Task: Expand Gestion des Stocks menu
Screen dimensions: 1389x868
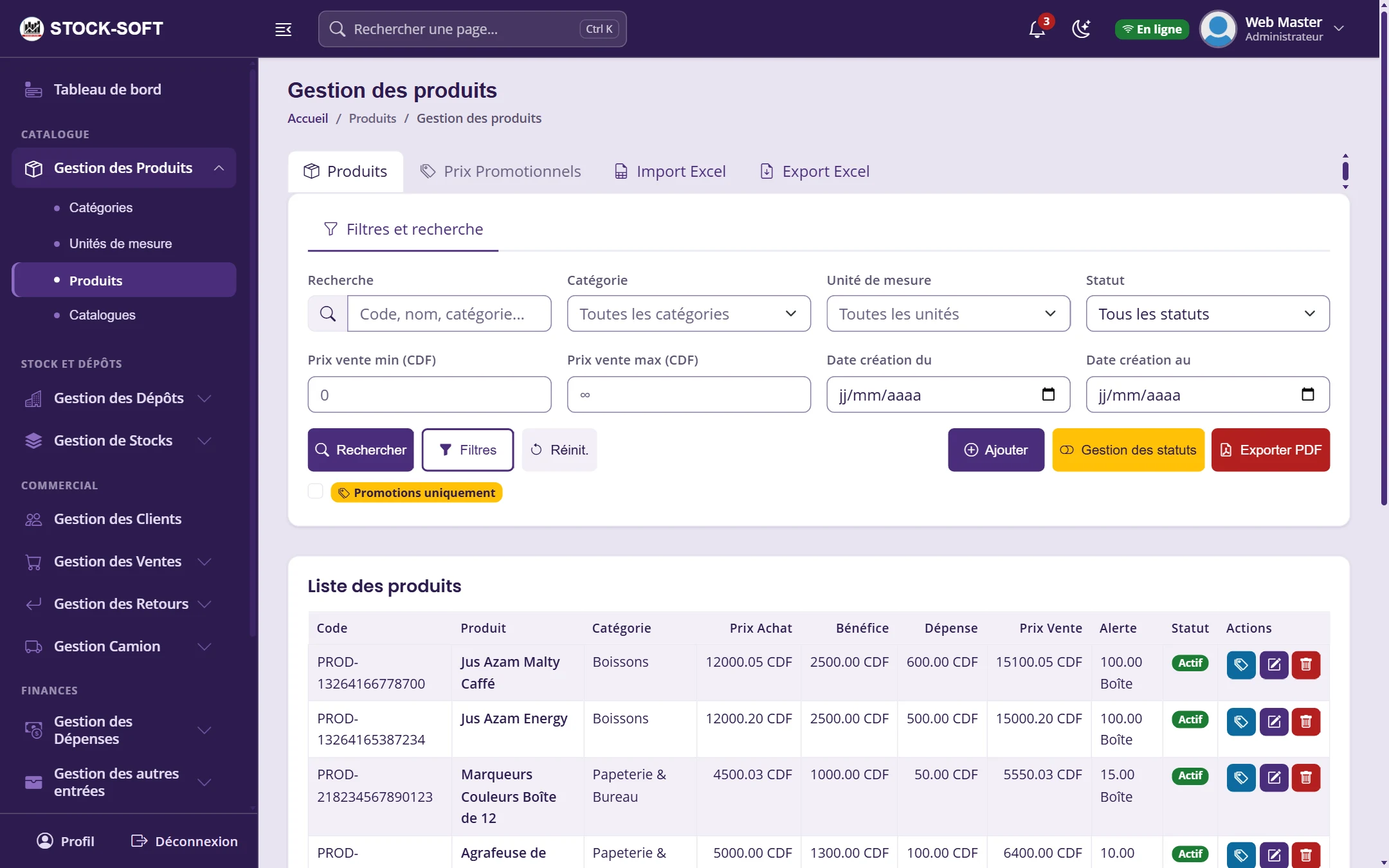Action: point(123,440)
